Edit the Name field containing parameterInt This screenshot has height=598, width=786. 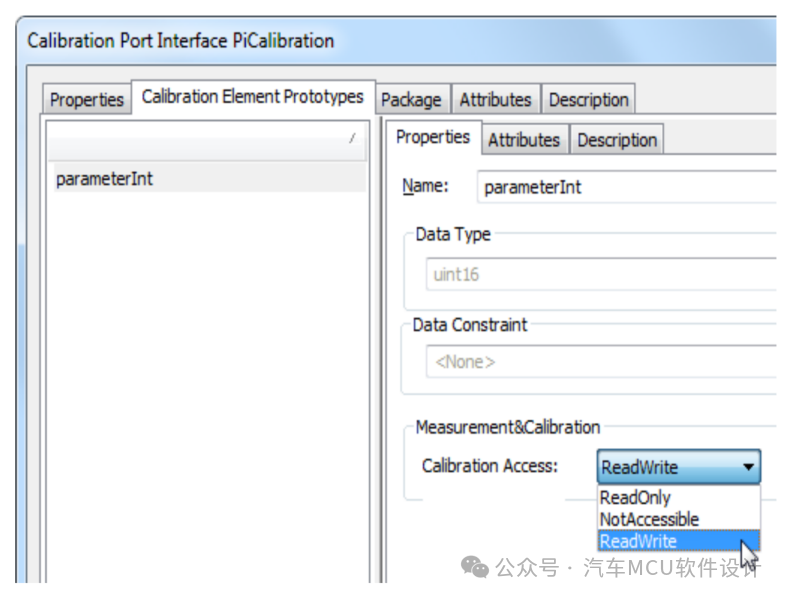[627, 187]
